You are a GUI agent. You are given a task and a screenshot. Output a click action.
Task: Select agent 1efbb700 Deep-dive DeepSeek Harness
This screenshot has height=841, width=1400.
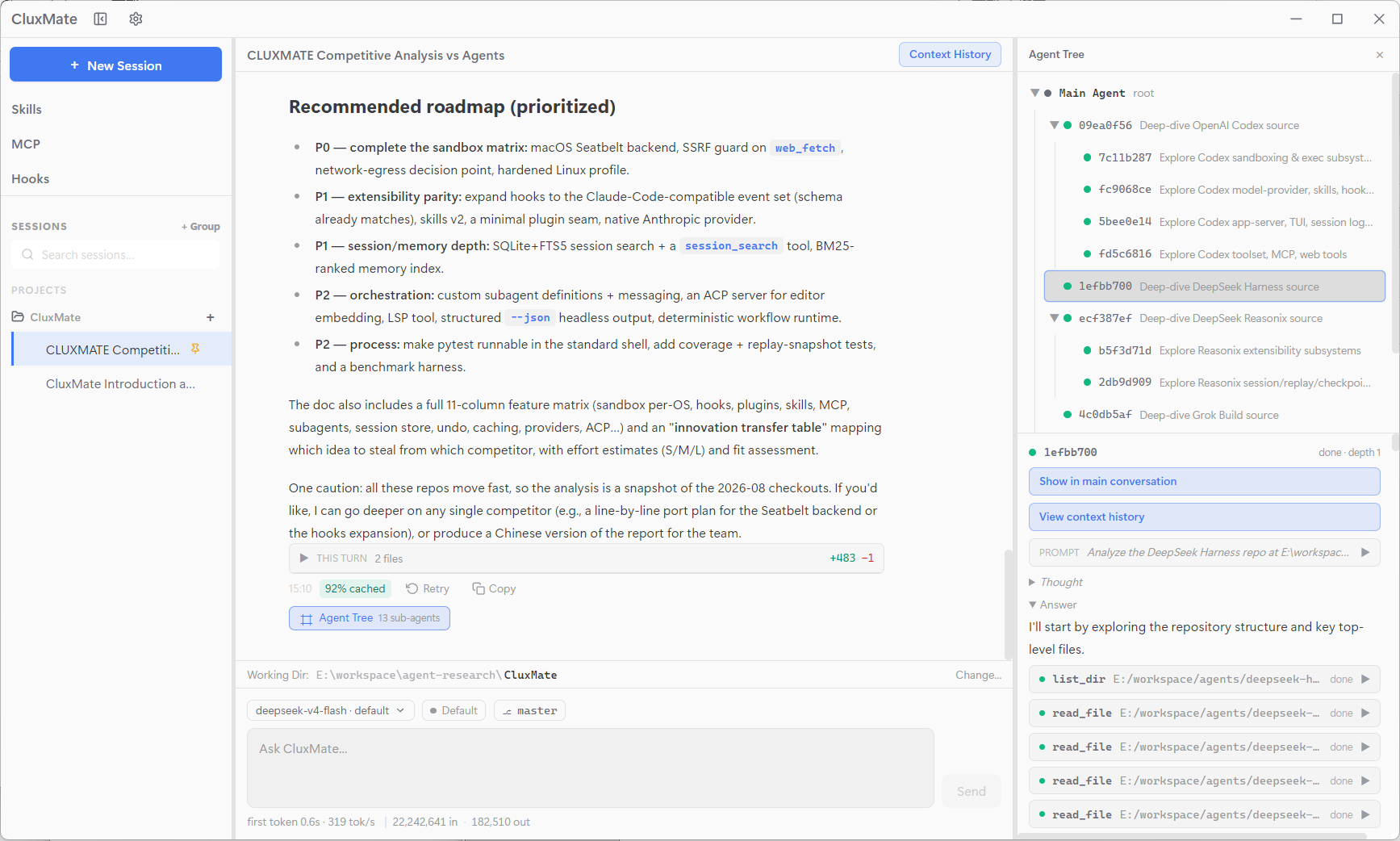pos(1214,287)
